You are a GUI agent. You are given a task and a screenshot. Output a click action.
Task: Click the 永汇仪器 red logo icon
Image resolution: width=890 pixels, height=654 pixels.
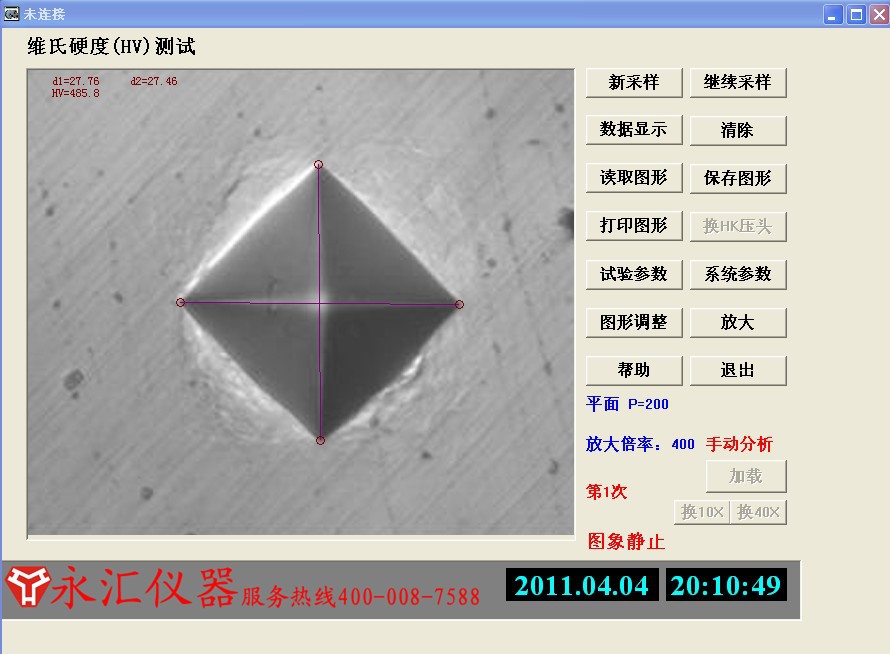[x=25, y=587]
